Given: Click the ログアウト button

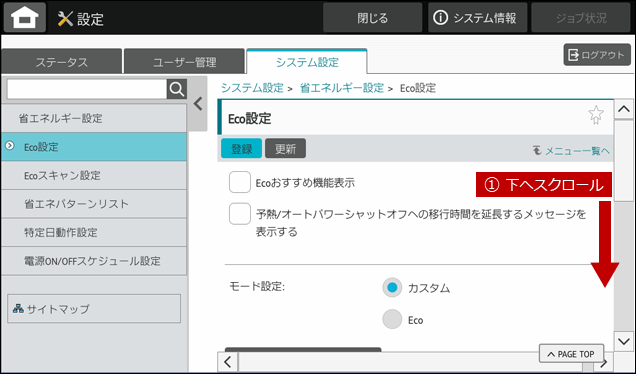Looking at the screenshot, I should coord(597,55).
